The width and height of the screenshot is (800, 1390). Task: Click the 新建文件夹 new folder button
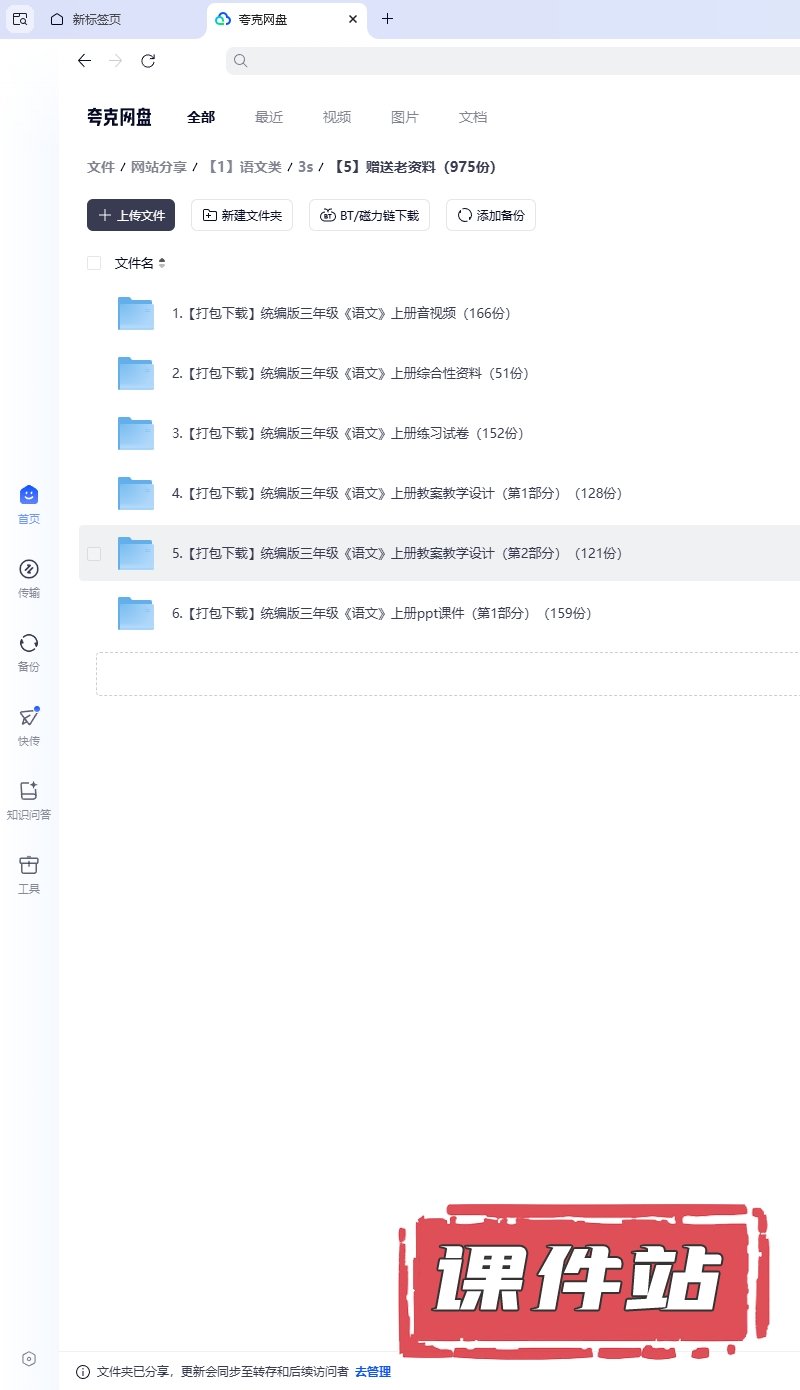click(x=242, y=215)
